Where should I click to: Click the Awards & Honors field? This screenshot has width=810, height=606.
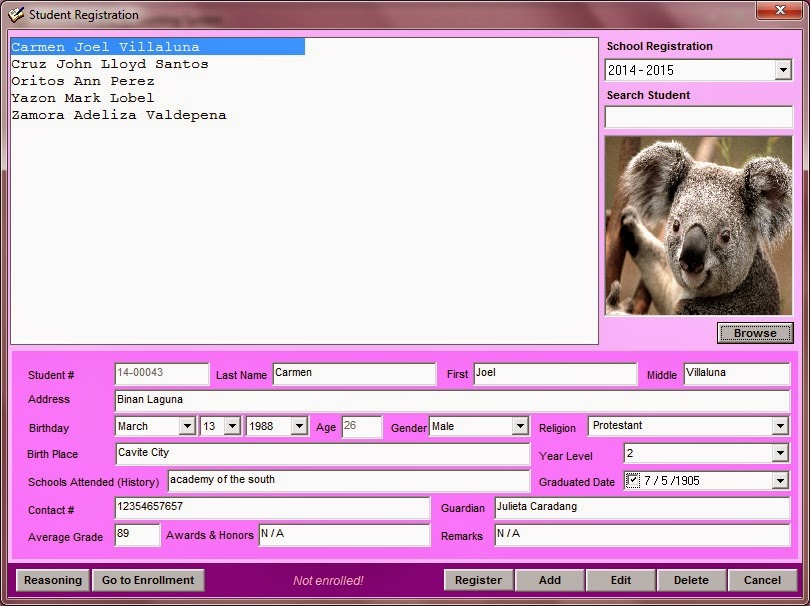pos(344,535)
